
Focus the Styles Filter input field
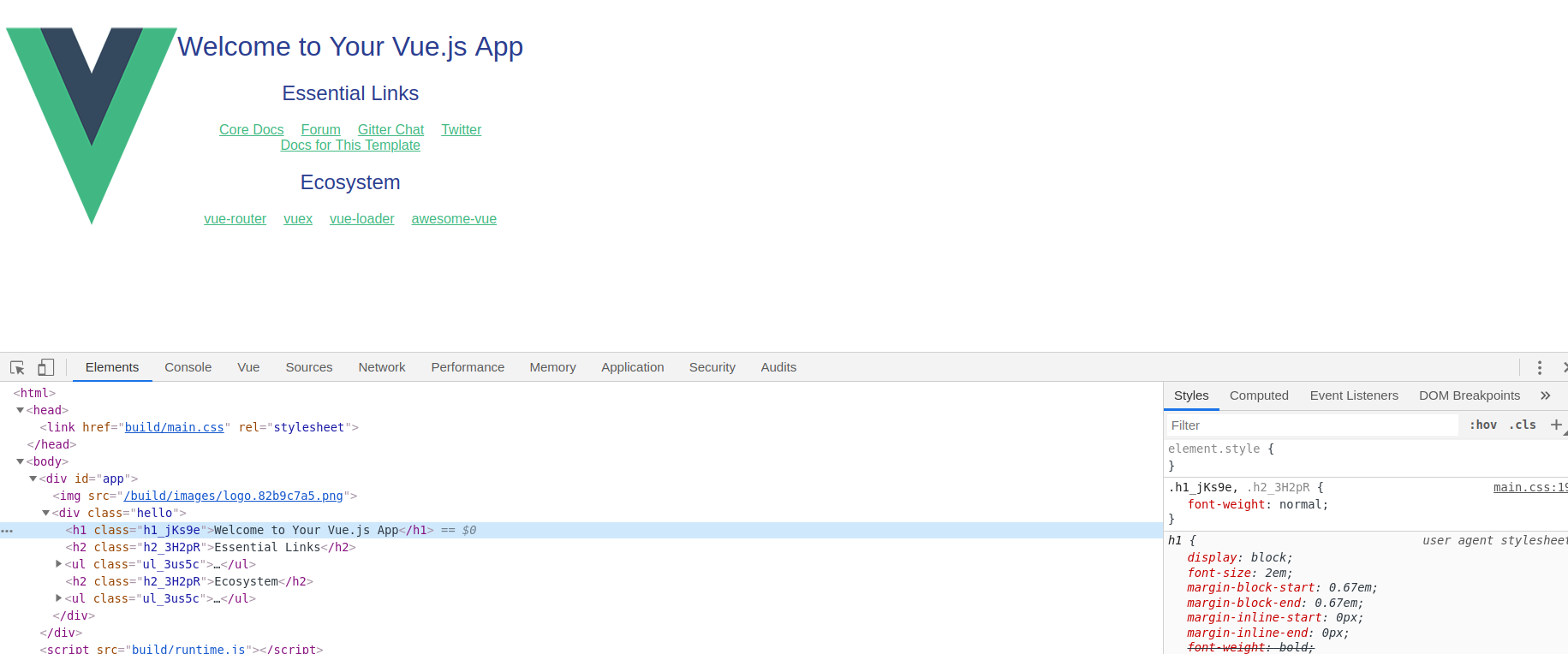point(1312,425)
